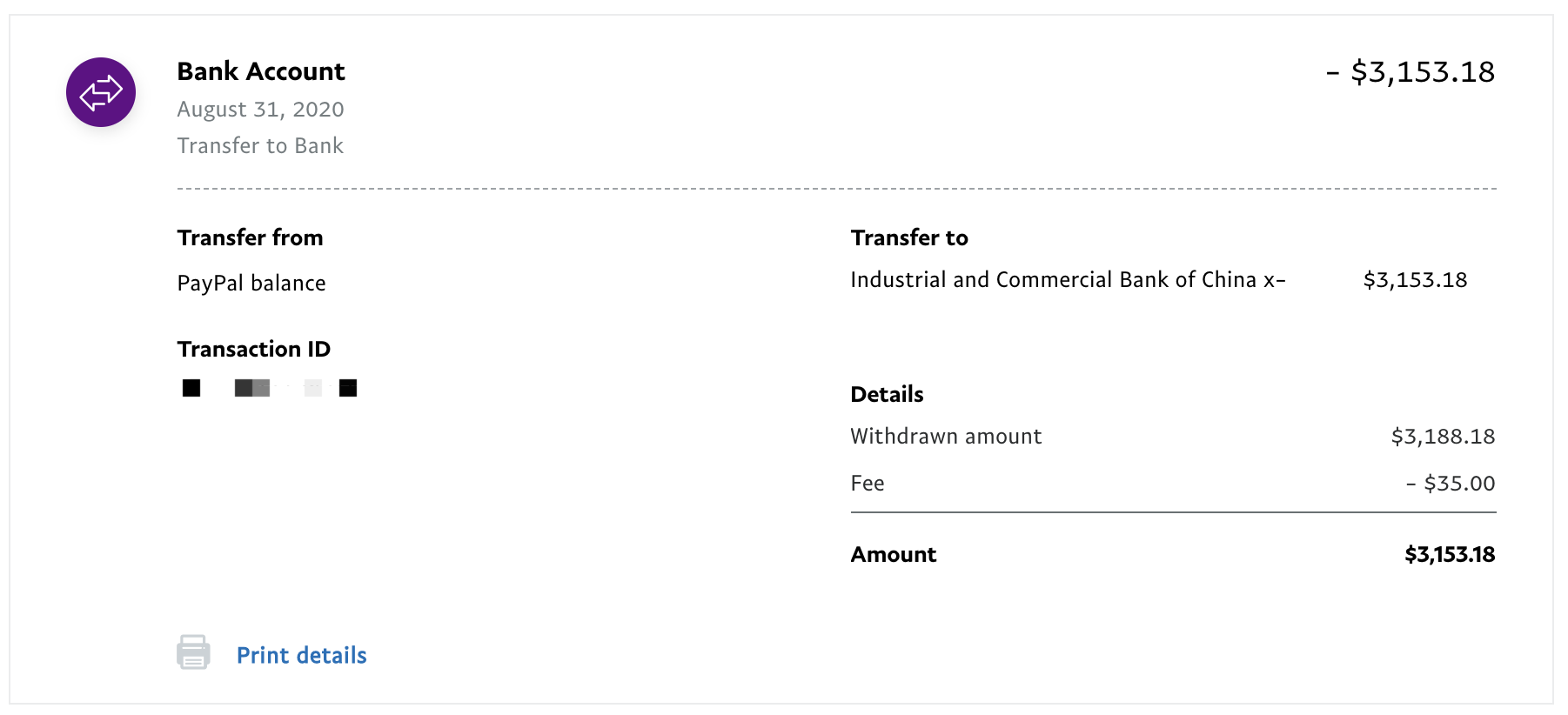This screenshot has height=715, width=1568.
Task: Click the dashed divider line
Action: pyautogui.click(x=835, y=186)
